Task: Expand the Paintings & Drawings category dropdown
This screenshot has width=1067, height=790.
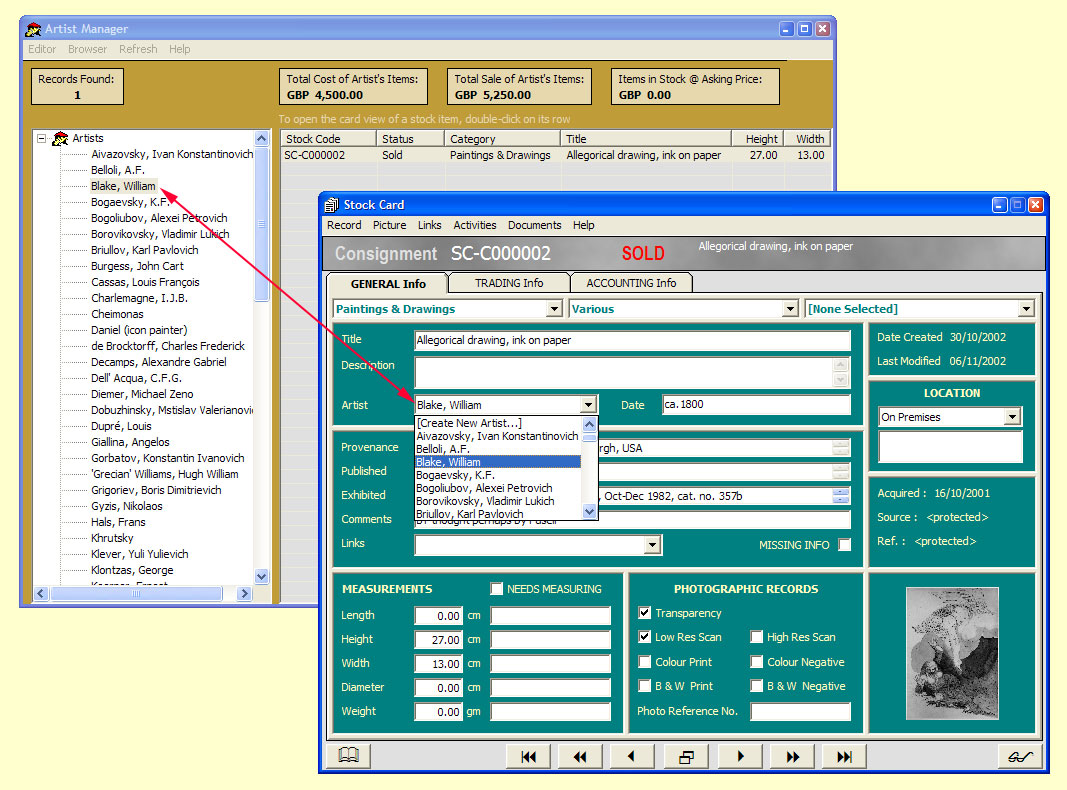Action: pos(555,309)
